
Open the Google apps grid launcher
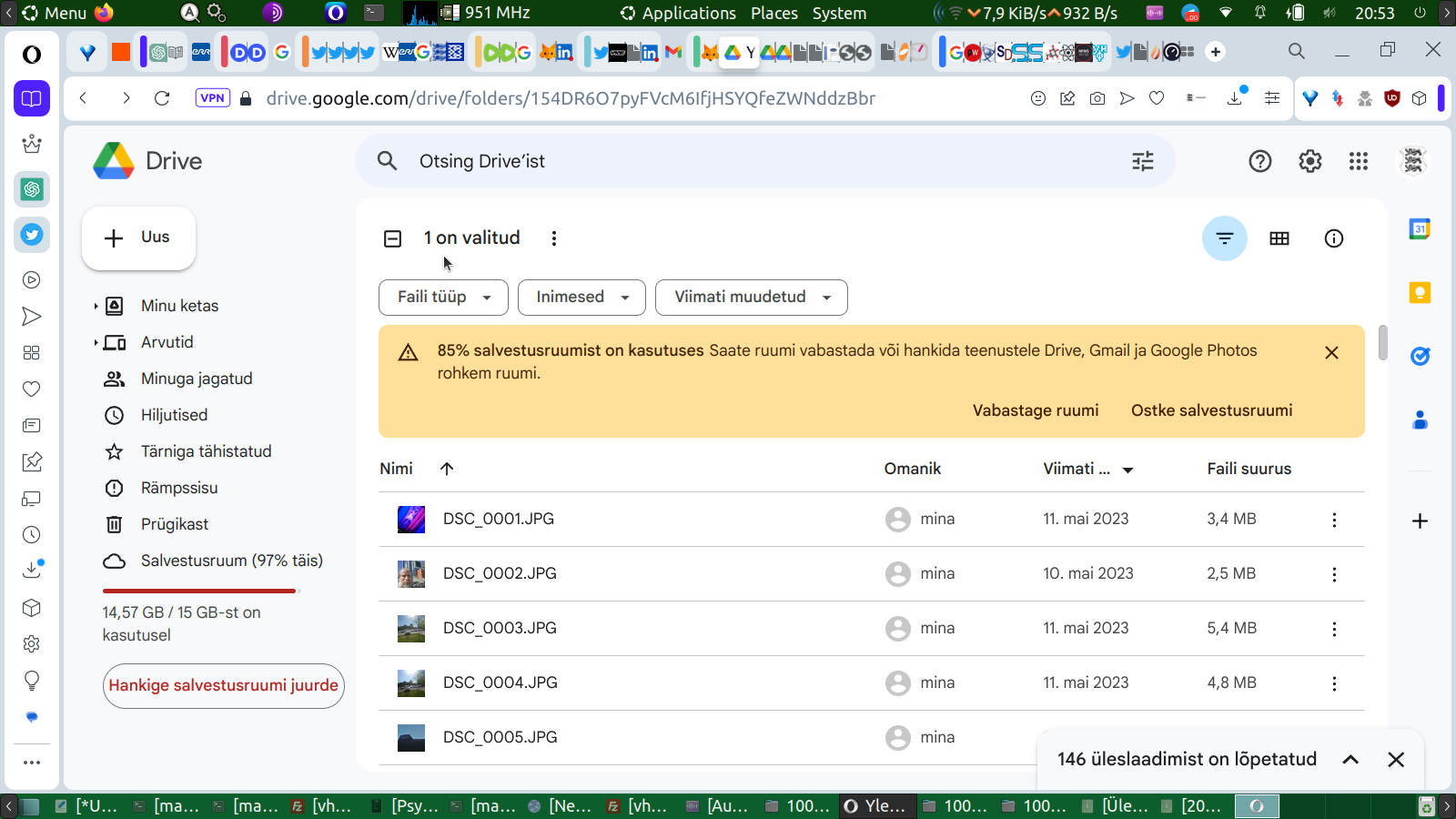(x=1359, y=161)
